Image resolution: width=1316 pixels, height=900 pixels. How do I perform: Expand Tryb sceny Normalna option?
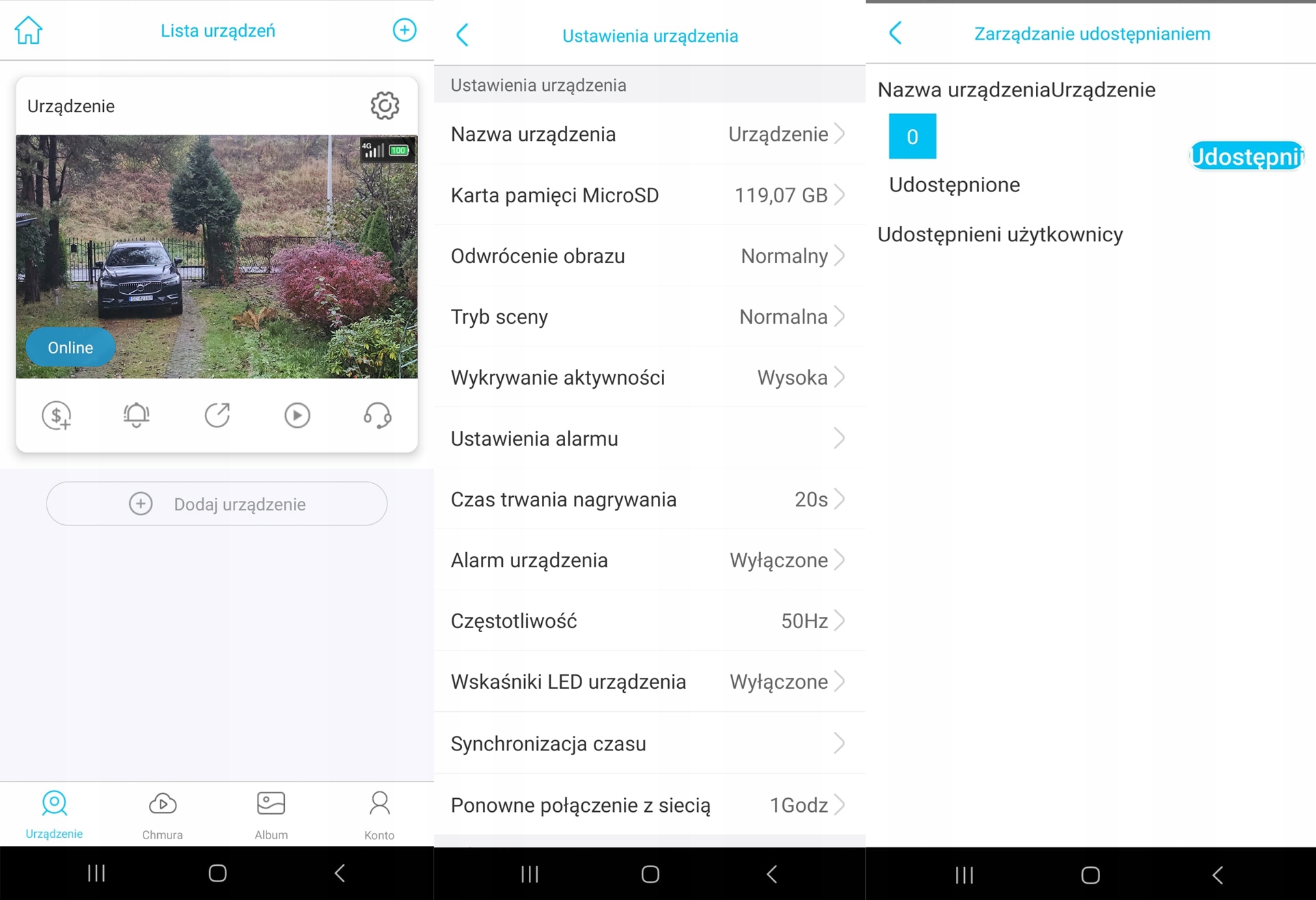pos(648,317)
